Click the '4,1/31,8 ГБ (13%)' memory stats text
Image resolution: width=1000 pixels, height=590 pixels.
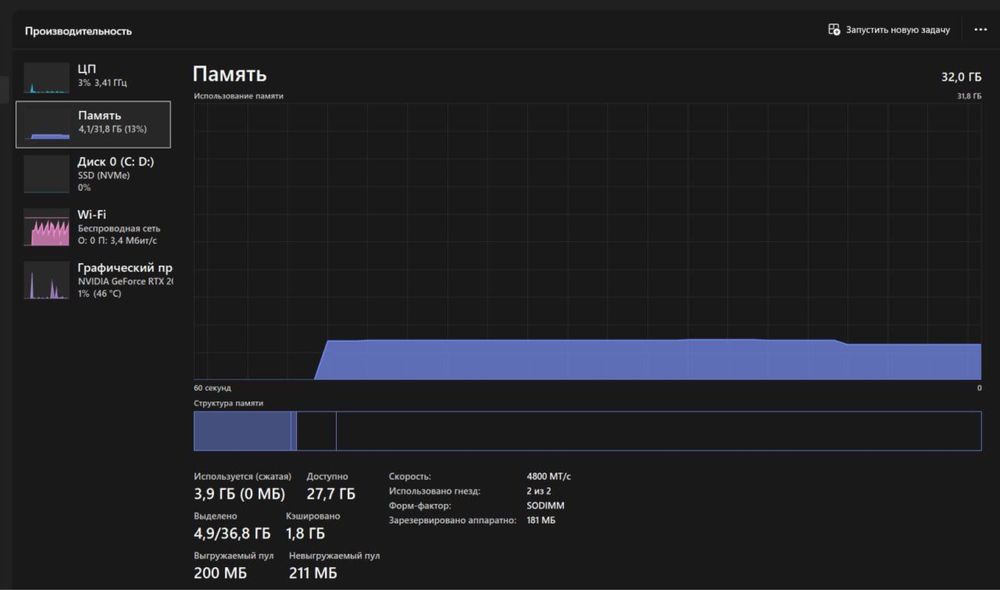(112, 129)
